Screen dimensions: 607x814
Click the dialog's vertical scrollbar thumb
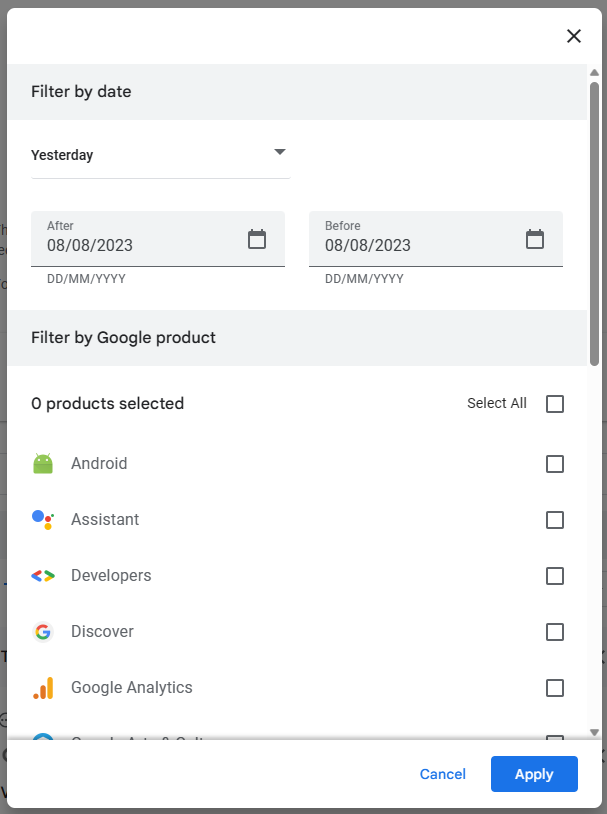click(595, 224)
